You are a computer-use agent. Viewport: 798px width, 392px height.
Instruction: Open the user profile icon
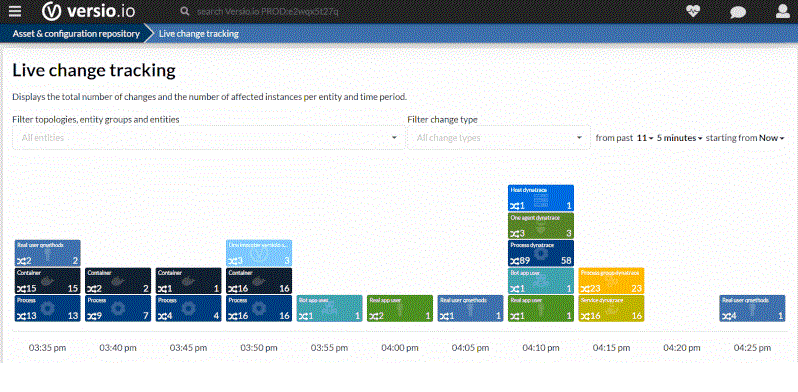pyautogui.click(x=783, y=11)
